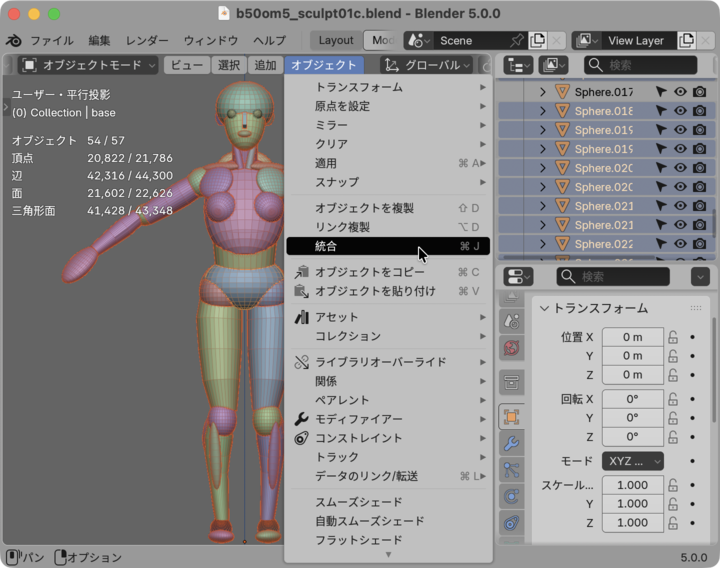Open the Object Constraints properties tab icon

512,523
